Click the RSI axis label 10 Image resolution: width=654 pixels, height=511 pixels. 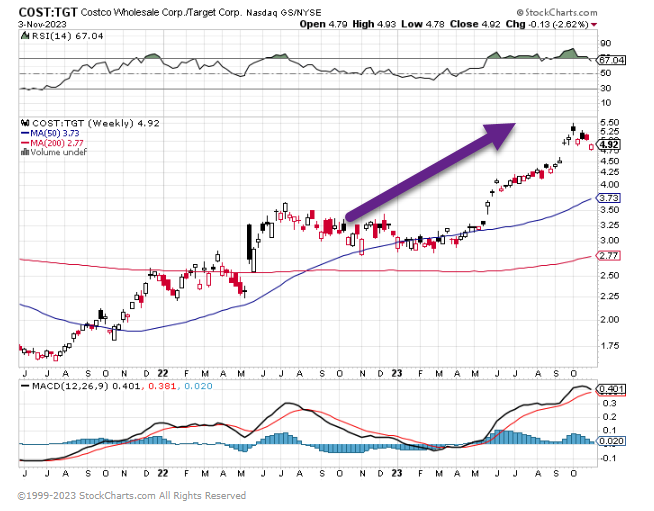pos(605,103)
